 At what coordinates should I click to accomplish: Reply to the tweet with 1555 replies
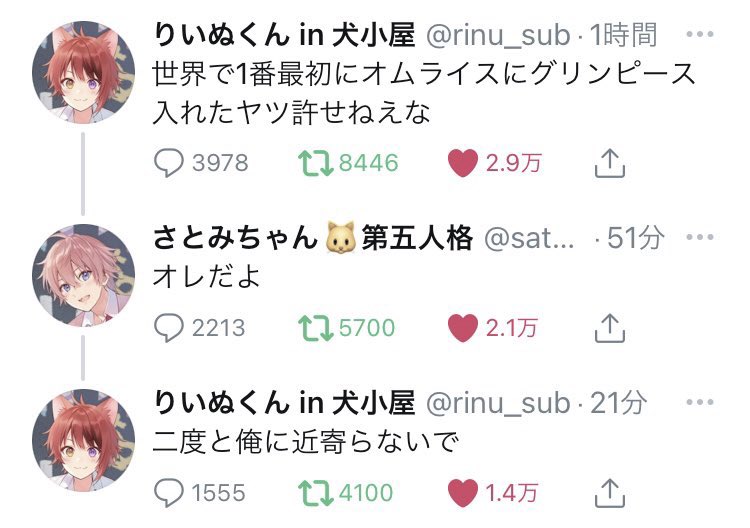point(174,491)
